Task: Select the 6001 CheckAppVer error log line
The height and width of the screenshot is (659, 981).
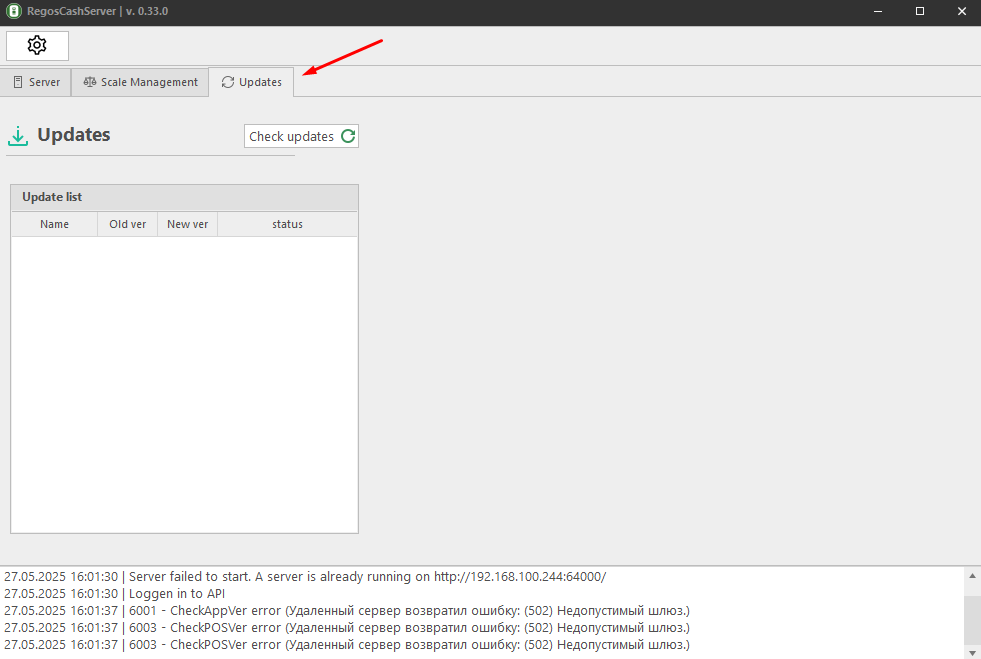Action: click(346, 610)
